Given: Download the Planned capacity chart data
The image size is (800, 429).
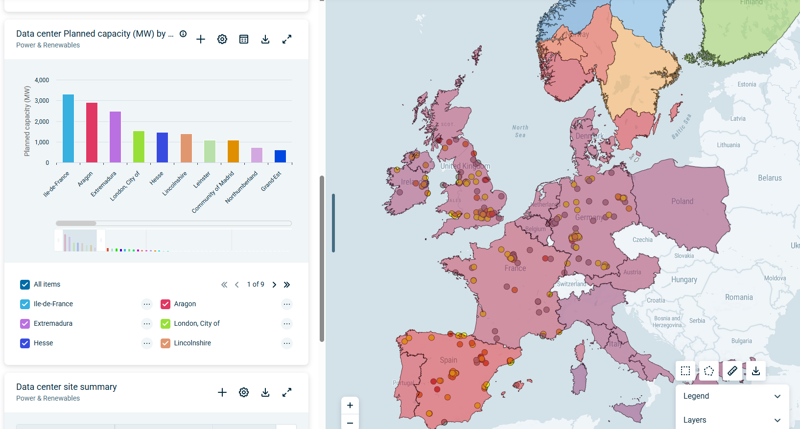Looking at the screenshot, I should (265, 39).
